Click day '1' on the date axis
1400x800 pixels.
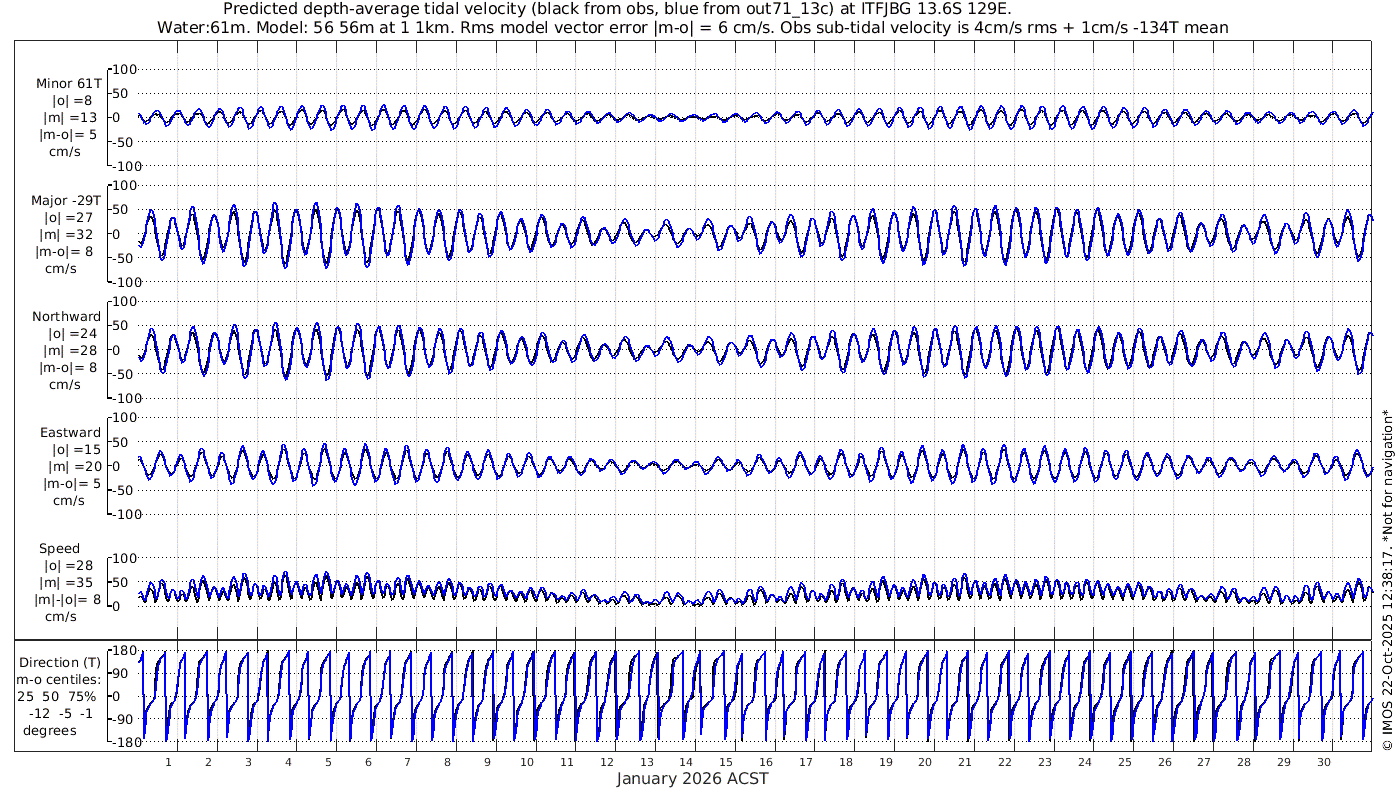click(x=168, y=762)
